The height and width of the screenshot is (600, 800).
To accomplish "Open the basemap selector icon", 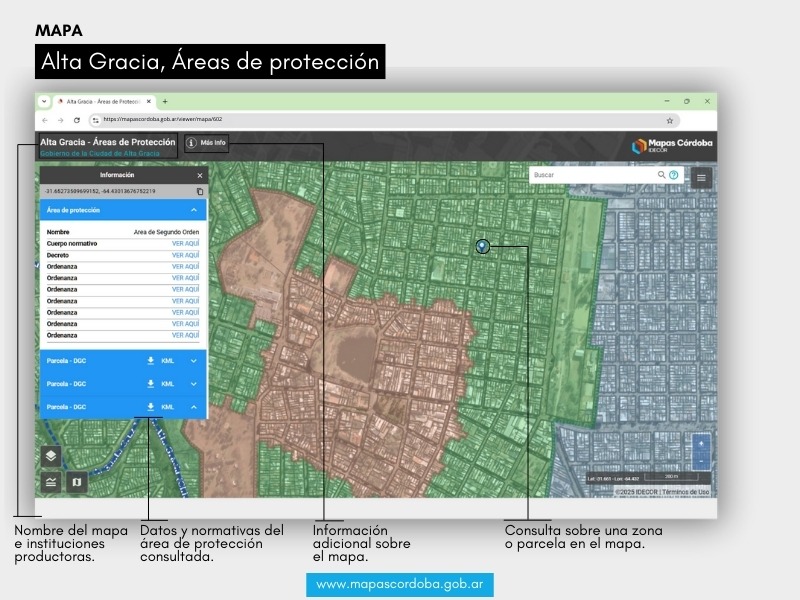I will pyautogui.click(x=76, y=482).
